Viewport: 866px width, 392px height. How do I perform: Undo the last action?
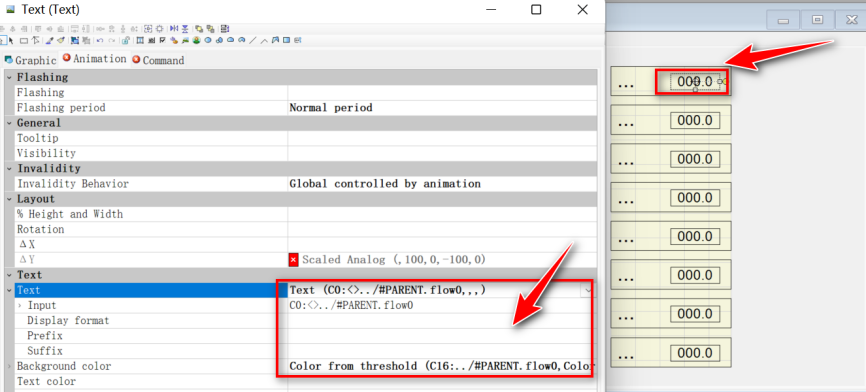[100, 41]
